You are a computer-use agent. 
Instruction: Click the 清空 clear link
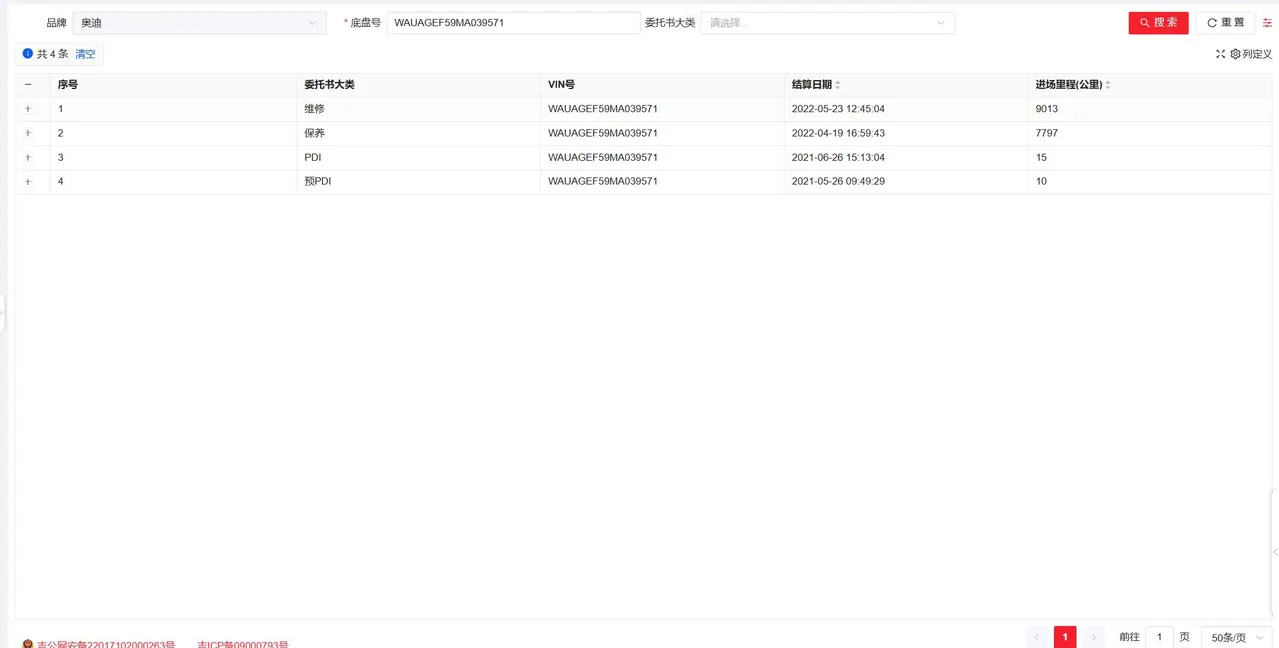click(x=86, y=54)
